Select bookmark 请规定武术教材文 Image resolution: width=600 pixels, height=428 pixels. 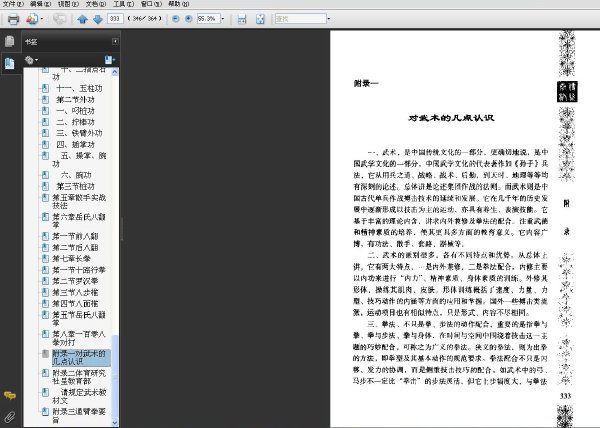click(79, 396)
